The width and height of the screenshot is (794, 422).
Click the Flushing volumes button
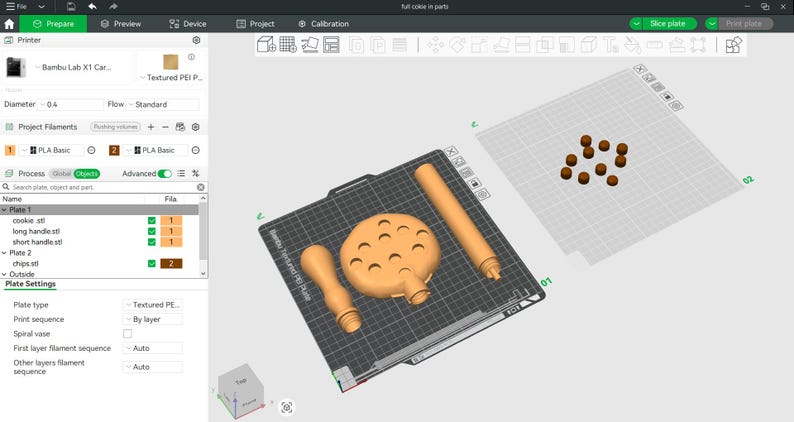click(115, 127)
